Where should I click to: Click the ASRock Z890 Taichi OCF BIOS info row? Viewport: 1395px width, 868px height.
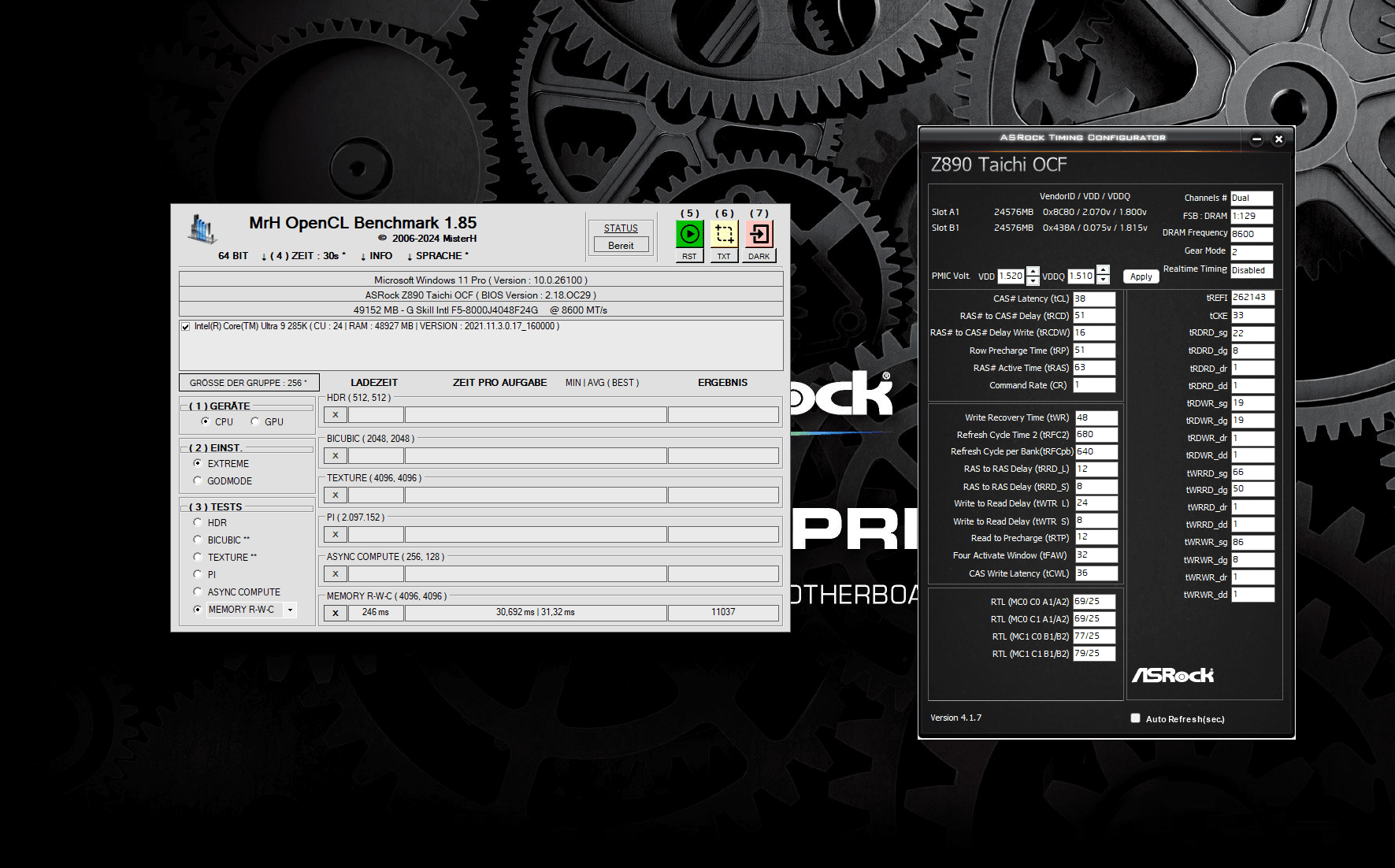[x=481, y=295]
